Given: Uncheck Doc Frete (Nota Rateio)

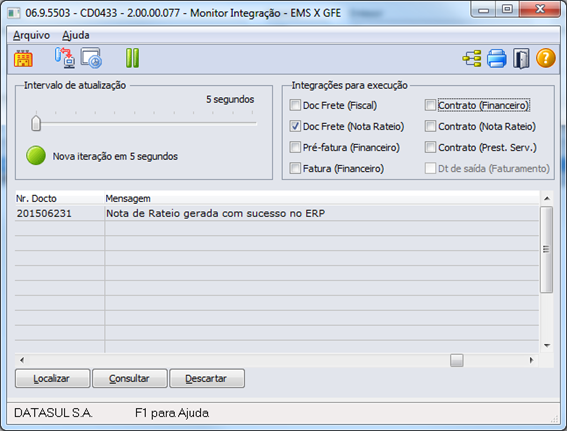Looking at the screenshot, I should click(295, 126).
